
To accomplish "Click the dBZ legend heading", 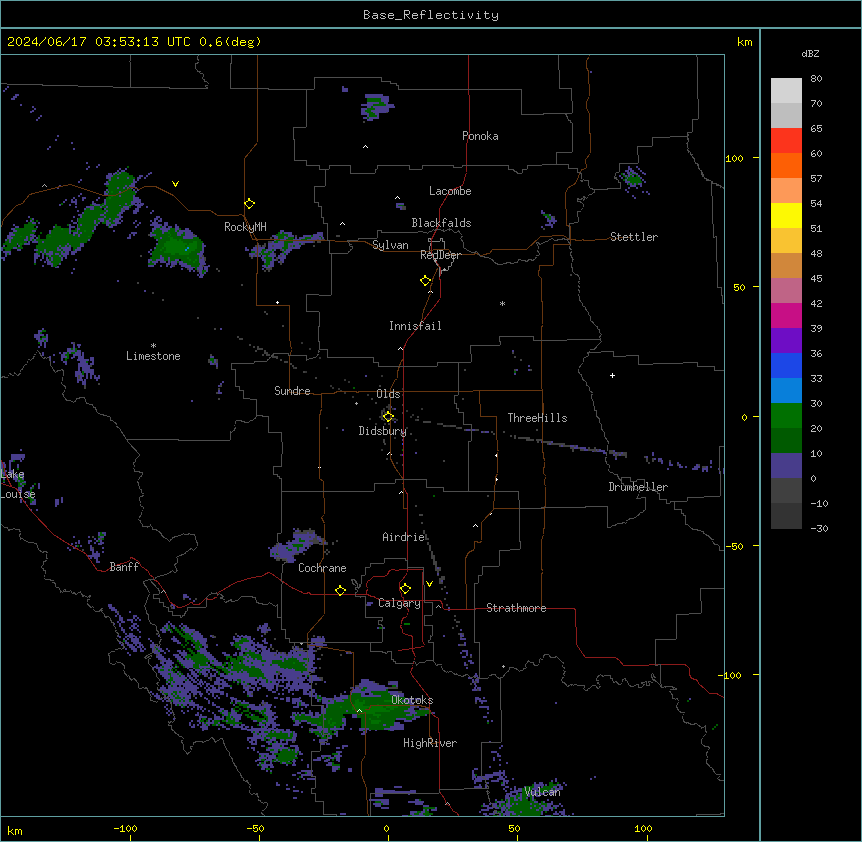I will pyautogui.click(x=810, y=53).
